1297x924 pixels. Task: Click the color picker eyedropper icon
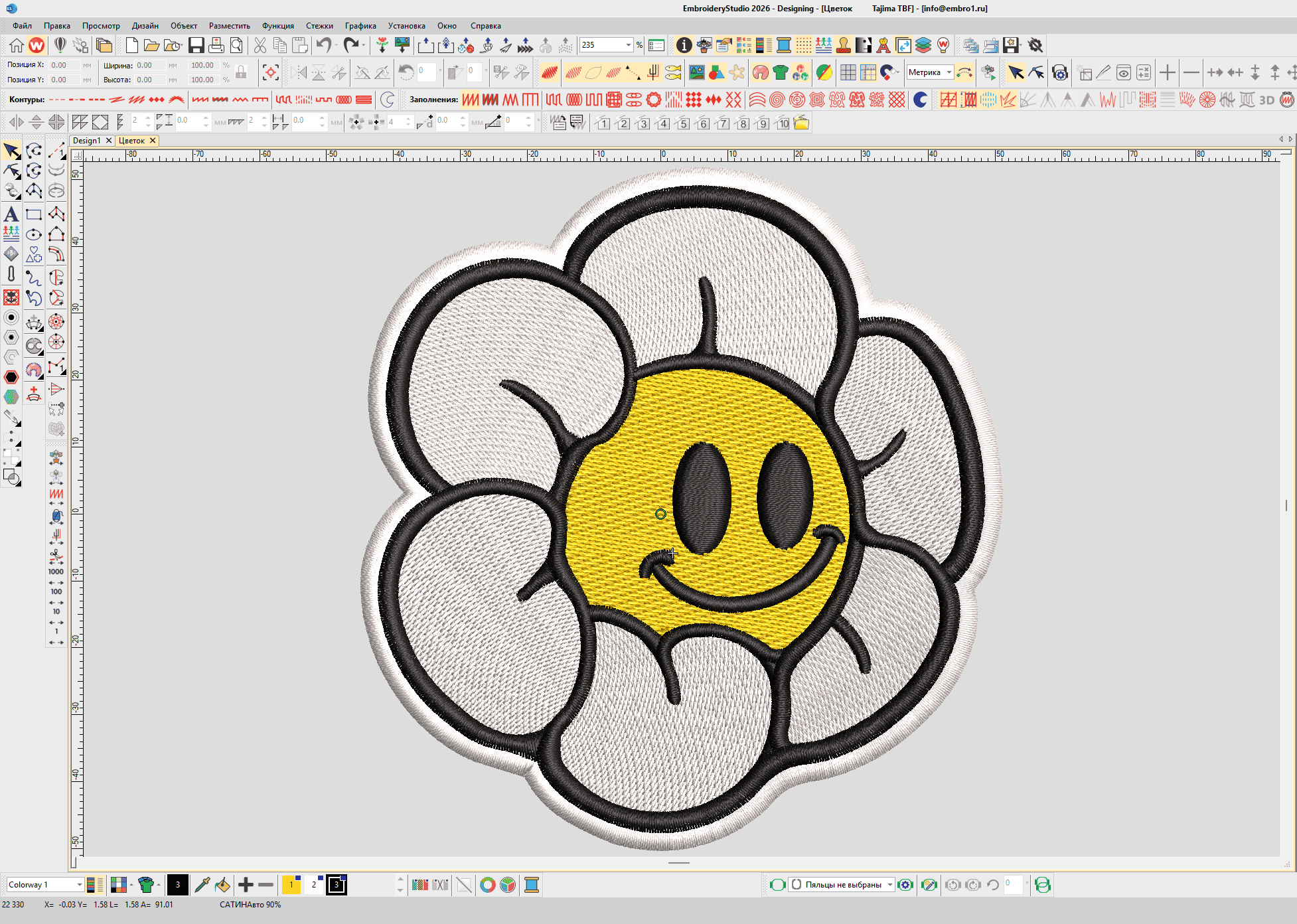click(x=202, y=885)
